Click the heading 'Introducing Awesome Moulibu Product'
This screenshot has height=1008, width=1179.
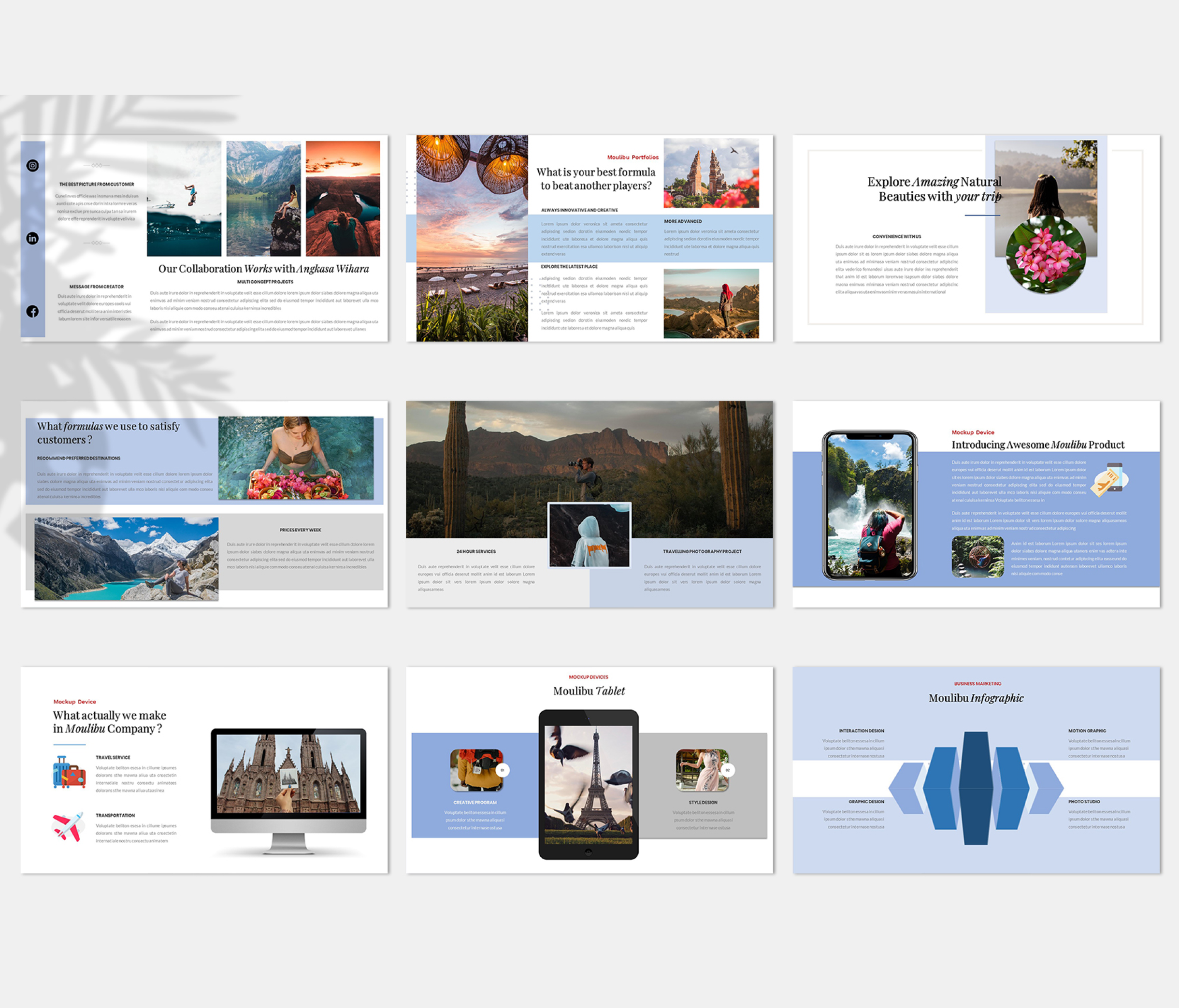click(1038, 445)
